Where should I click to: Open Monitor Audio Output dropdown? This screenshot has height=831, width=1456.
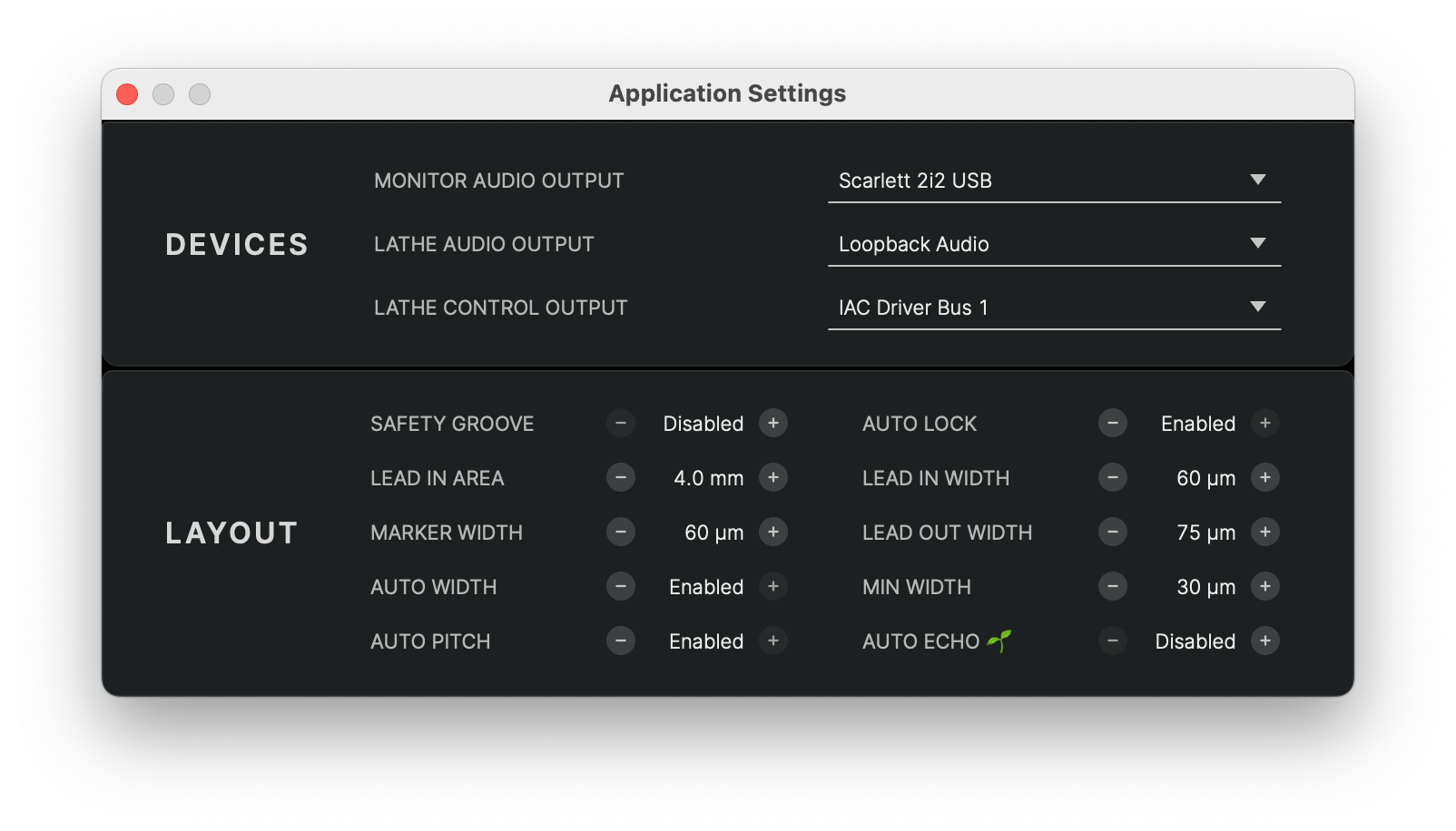click(1054, 181)
